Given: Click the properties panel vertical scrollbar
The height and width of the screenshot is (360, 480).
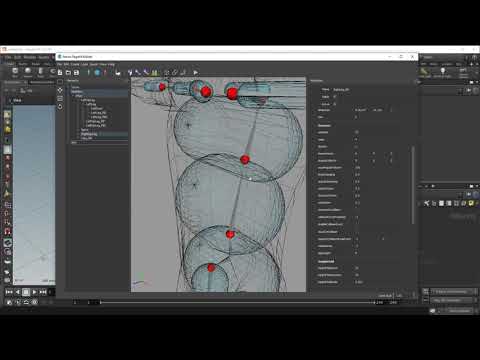Looking at the screenshot, I should [x=413, y=185].
